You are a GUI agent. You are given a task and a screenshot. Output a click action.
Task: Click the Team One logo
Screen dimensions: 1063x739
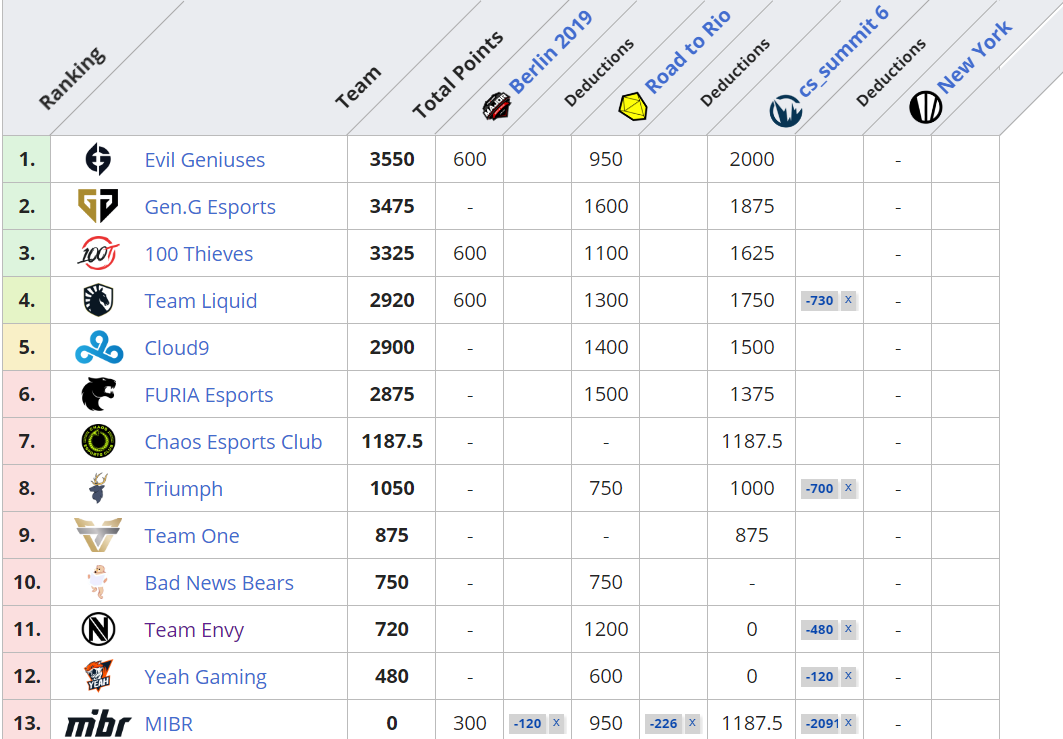pyautogui.click(x=98, y=535)
